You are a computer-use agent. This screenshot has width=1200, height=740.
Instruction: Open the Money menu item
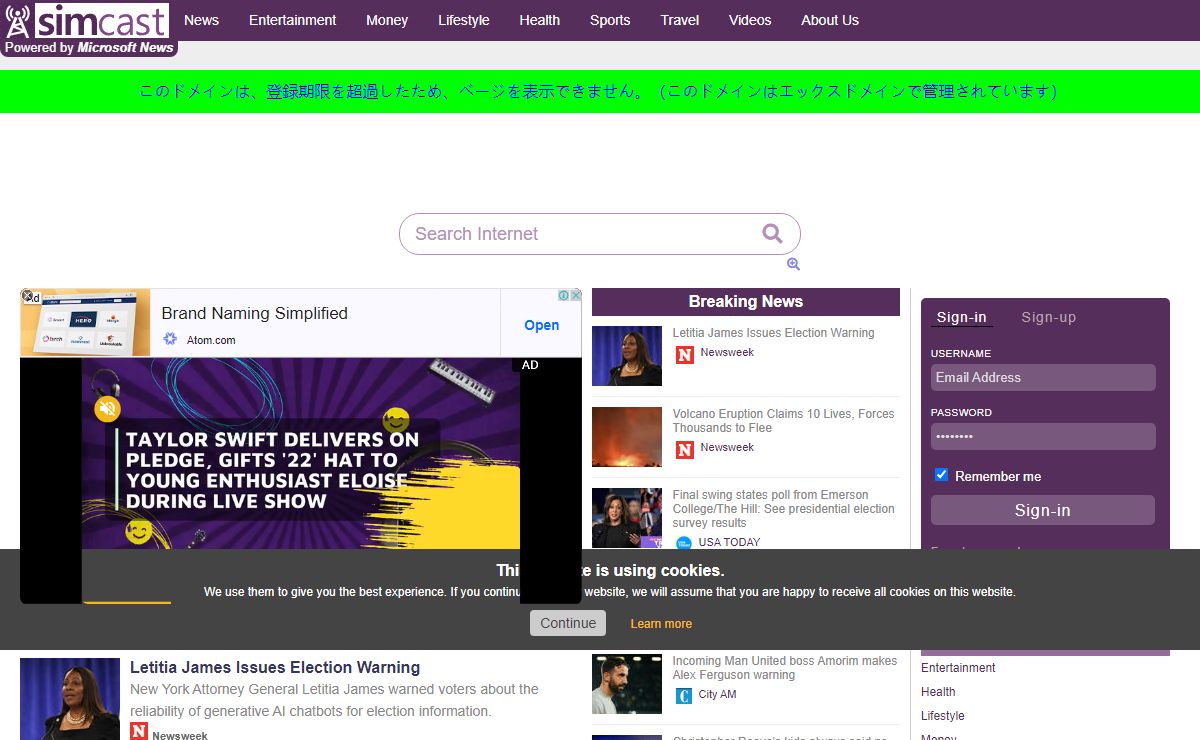pos(387,20)
